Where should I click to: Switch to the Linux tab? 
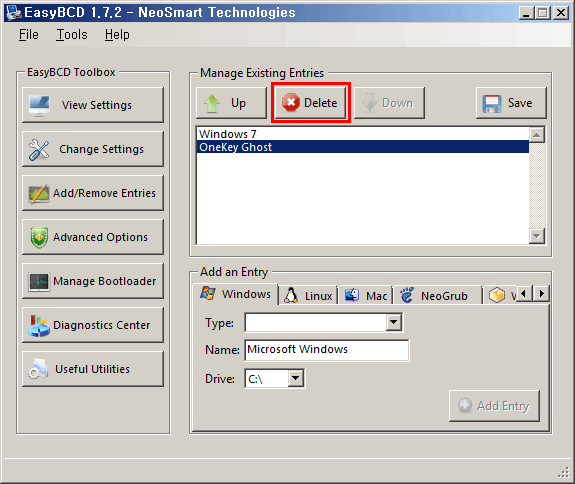pos(308,296)
